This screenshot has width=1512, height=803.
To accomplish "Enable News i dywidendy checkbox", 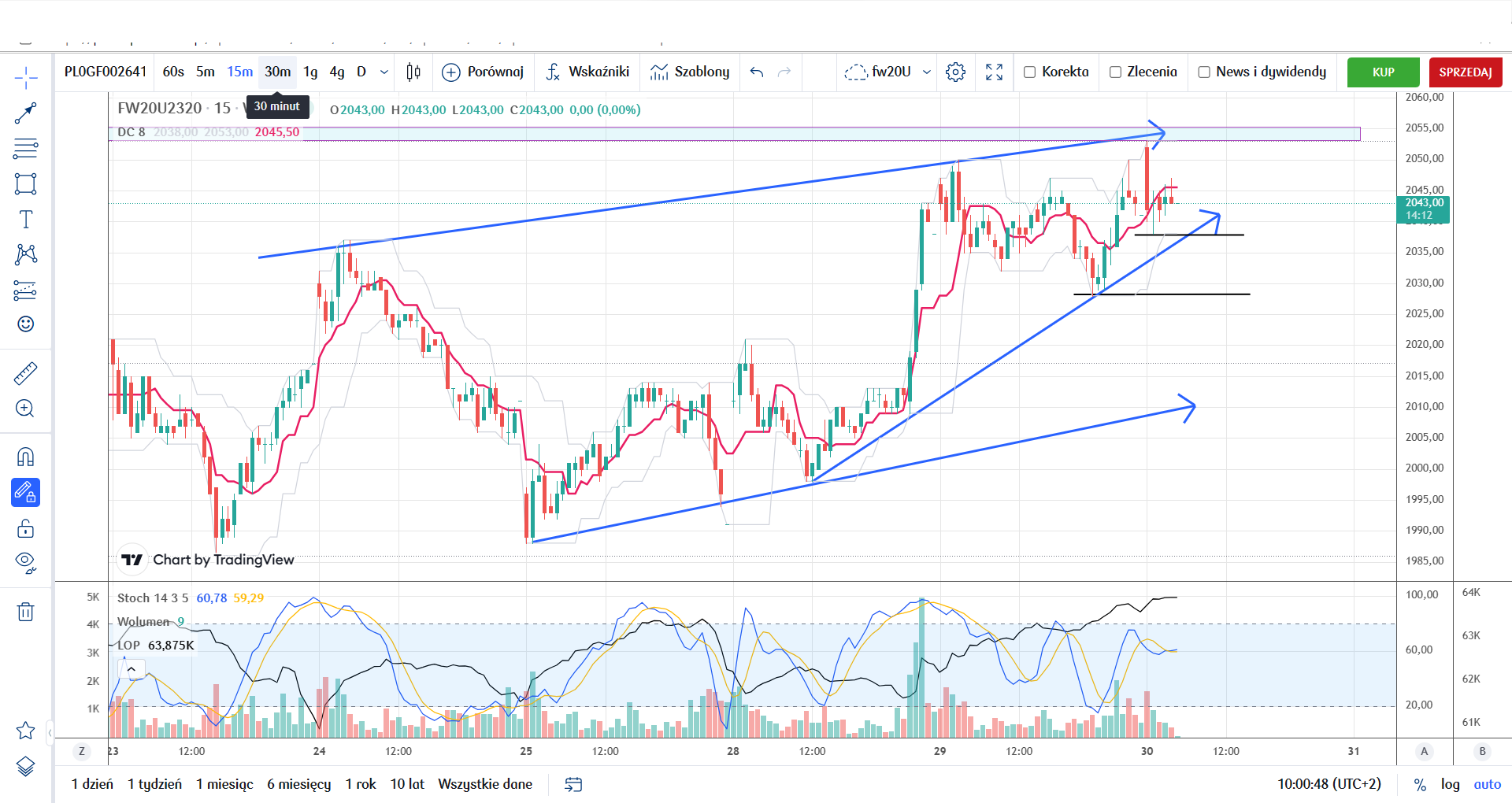I will [1204, 72].
